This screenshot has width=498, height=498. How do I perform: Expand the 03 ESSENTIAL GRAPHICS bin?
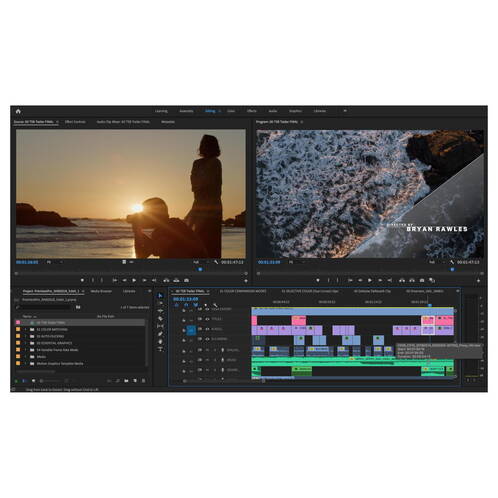click(x=26, y=343)
